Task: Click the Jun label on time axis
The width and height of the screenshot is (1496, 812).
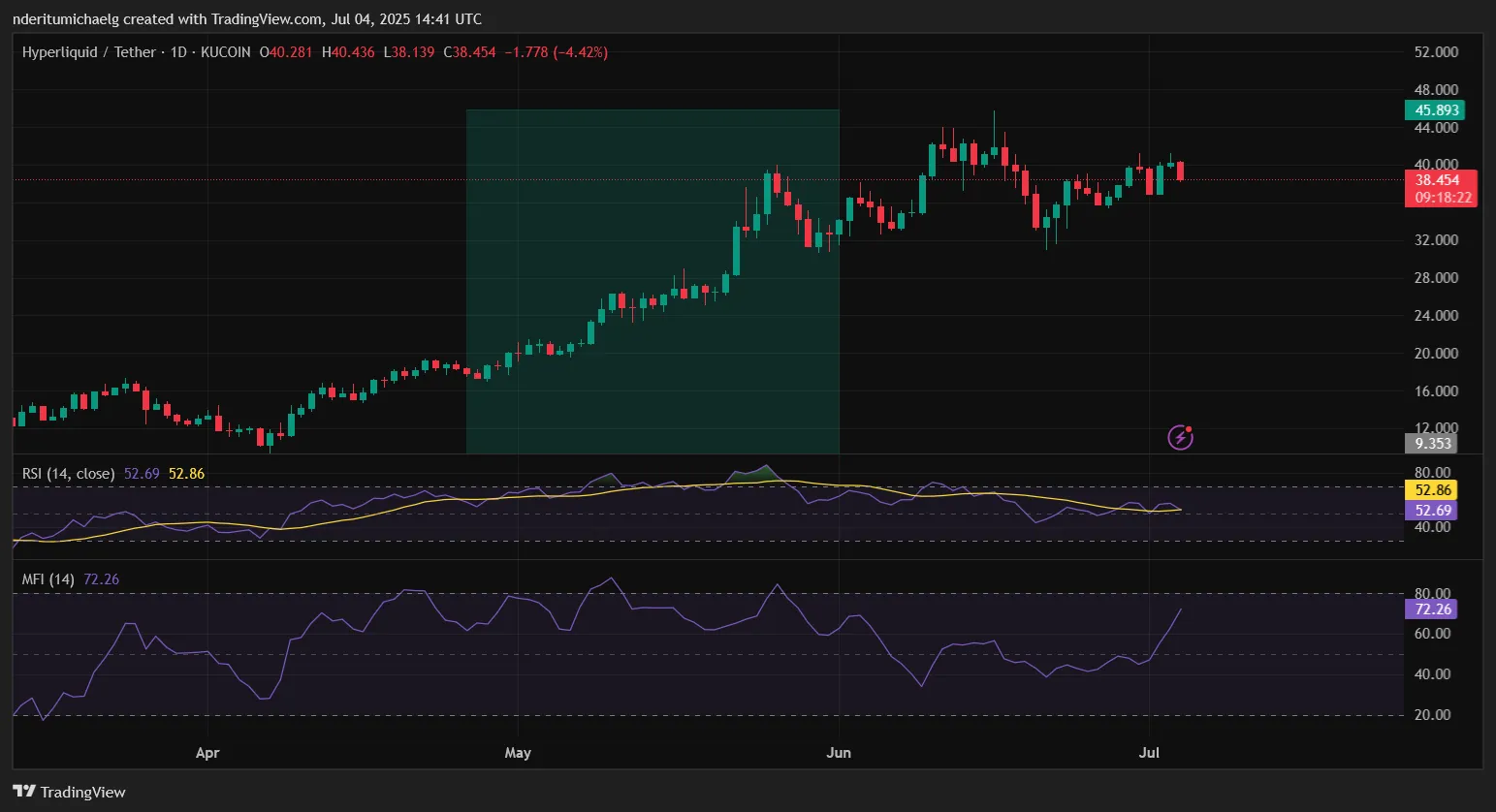Action: [839, 753]
